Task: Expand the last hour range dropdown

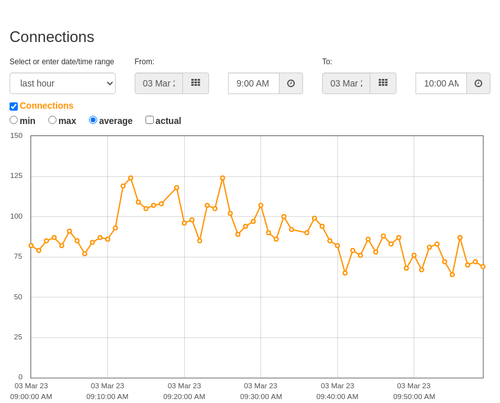Action: 63,83
